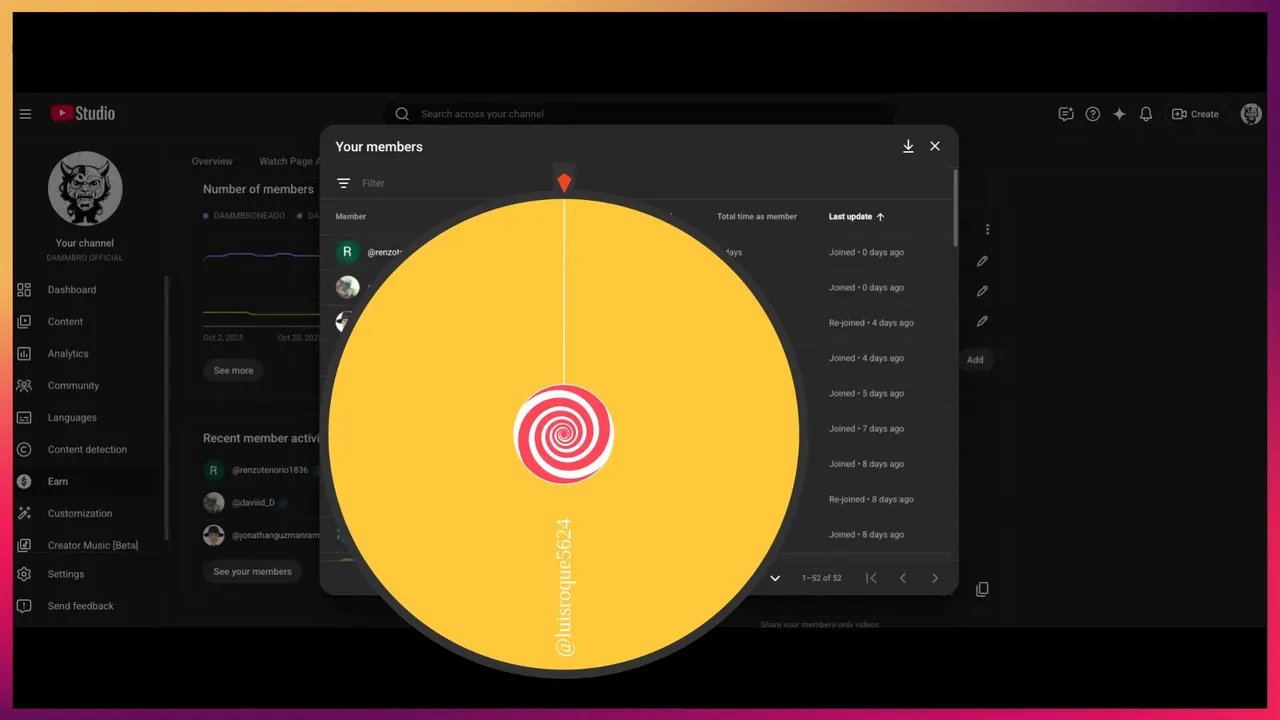Viewport: 1280px width, 720px height.
Task: Go to first page of members
Action: [871, 578]
